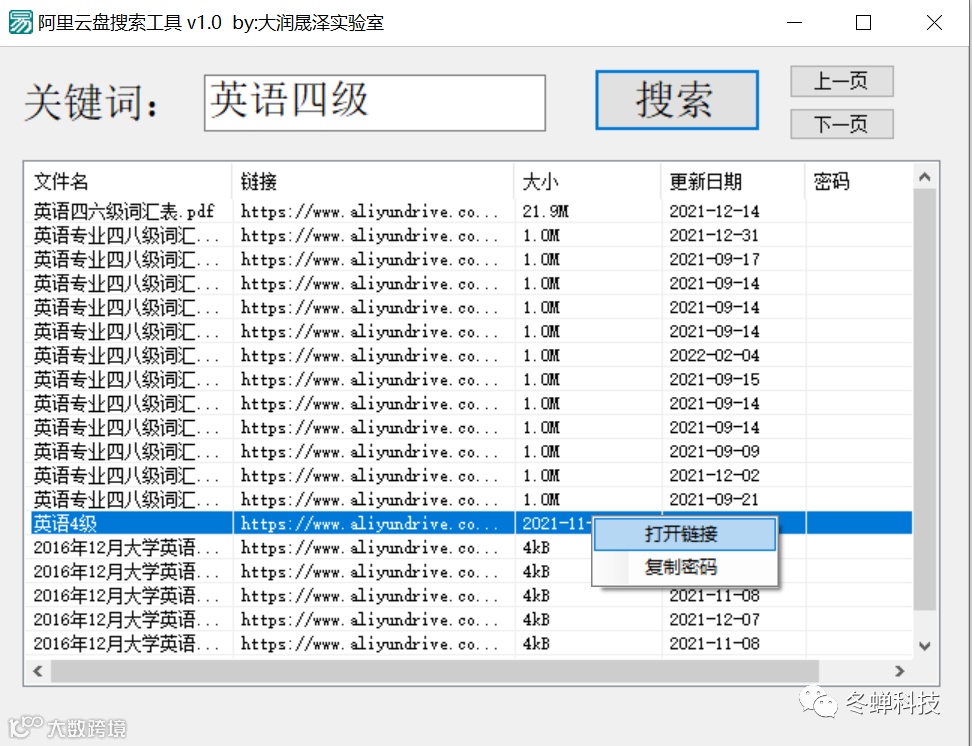The height and width of the screenshot is (746, 972).
Task: Click file name in the 2021-09-21 row
Action: [x=126, y=500]
